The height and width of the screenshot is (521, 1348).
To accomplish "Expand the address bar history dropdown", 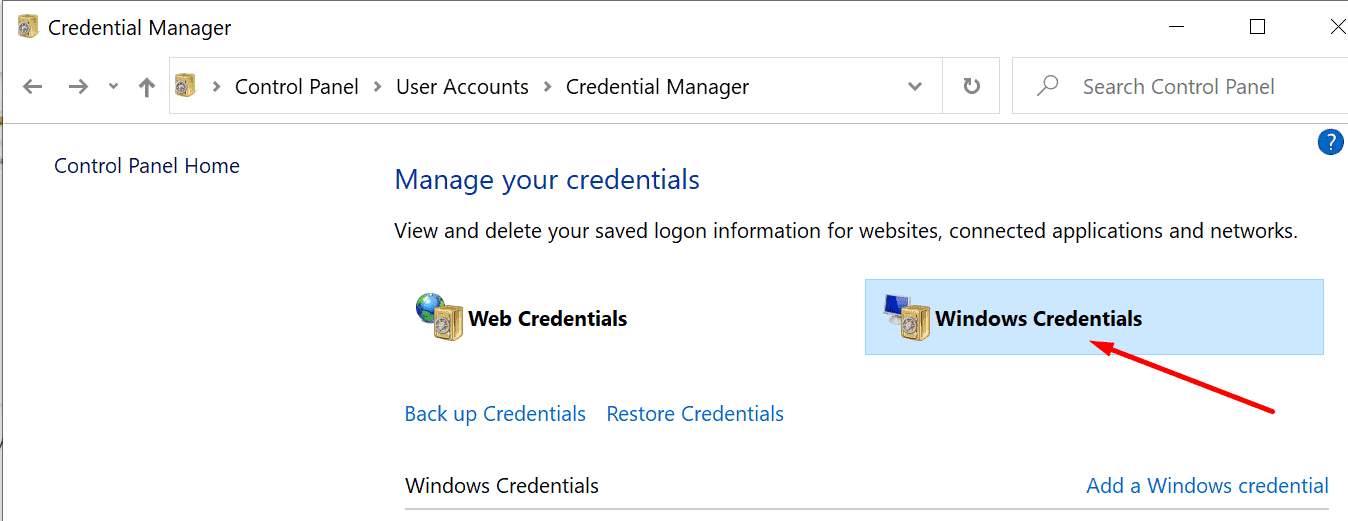I will [914, 87].
